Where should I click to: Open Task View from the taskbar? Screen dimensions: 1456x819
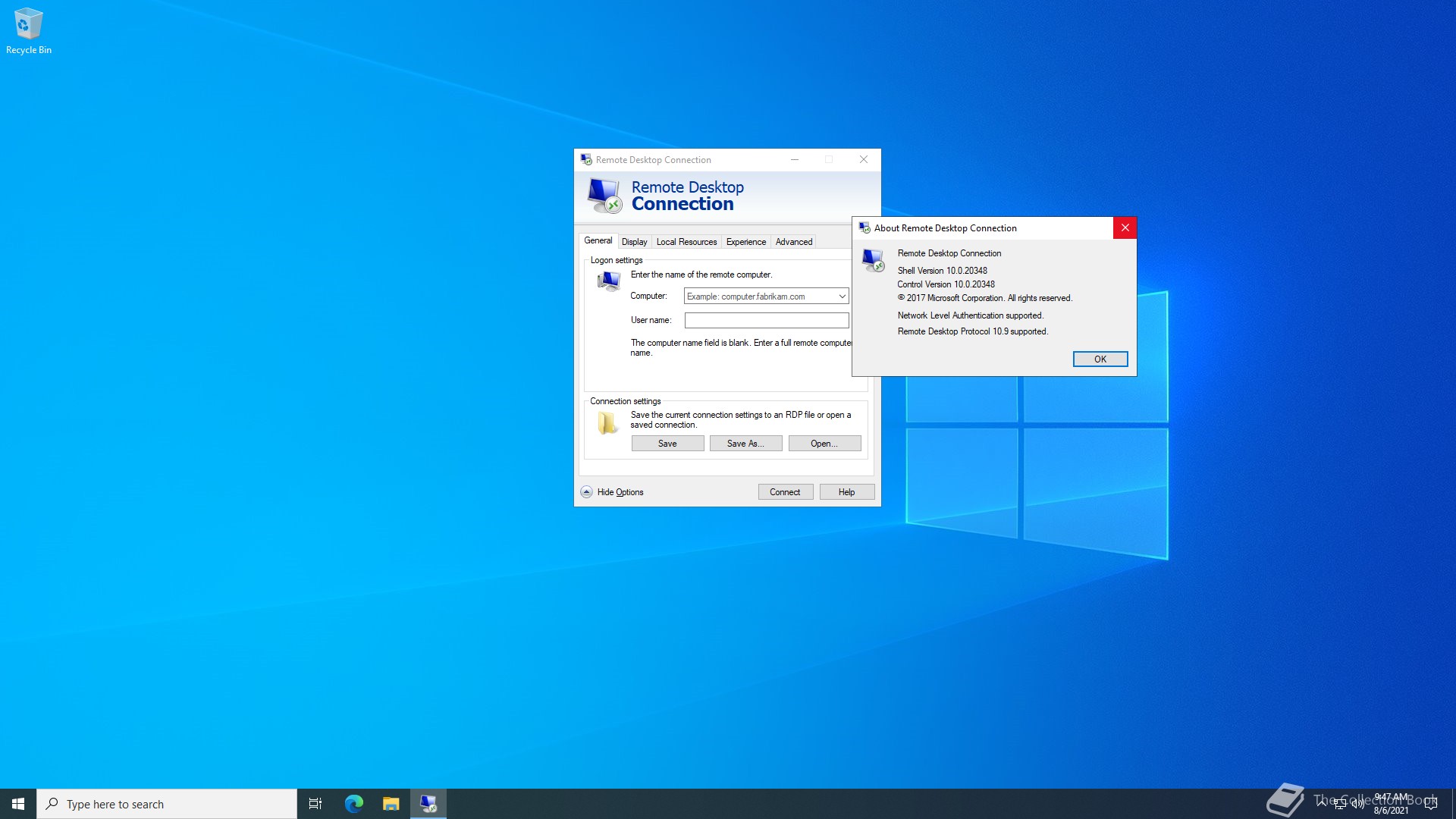[x=315, y=804]
